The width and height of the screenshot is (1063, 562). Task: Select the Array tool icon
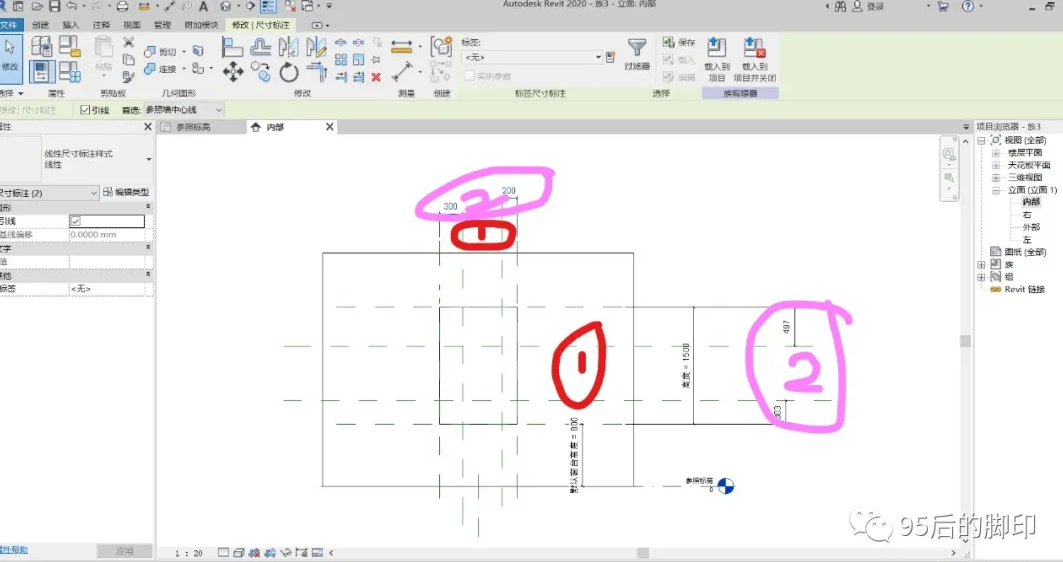pyautogui.click(x=341, y=60)
